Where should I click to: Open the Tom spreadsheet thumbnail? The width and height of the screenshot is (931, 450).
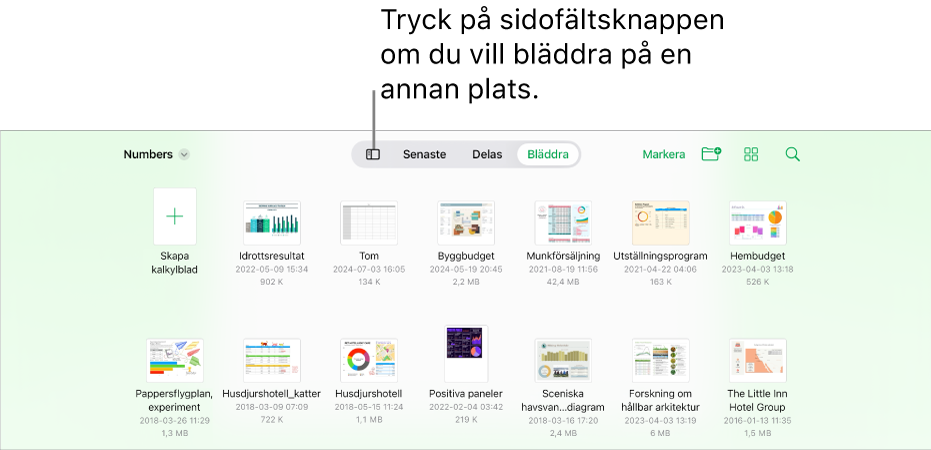pos(369,223)
